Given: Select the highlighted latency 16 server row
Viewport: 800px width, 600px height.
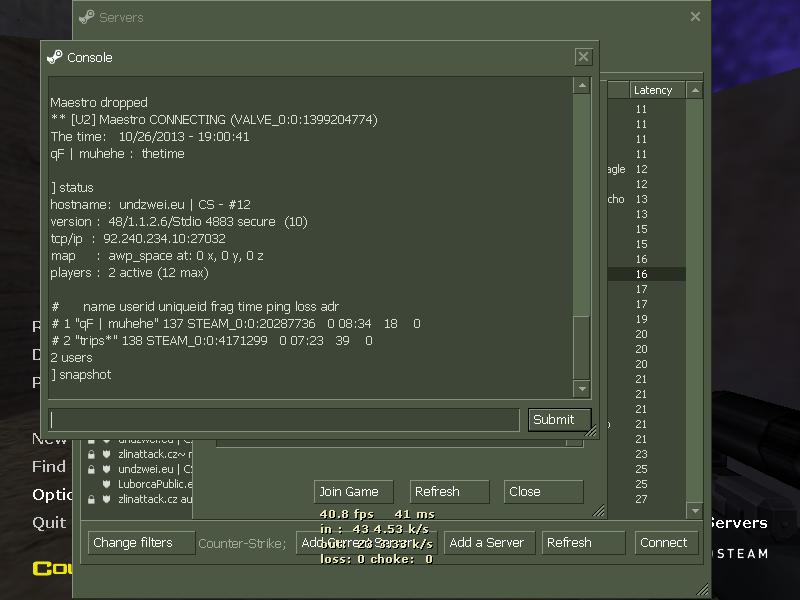Looking at the screenshot, I should tap(647, 274).
